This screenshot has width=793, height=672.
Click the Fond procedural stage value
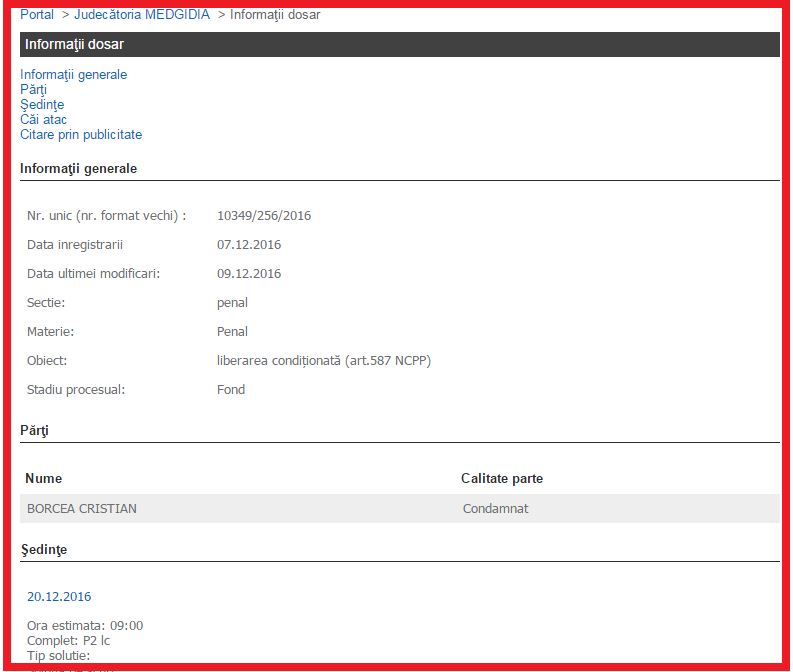click(x=231, y=390)
